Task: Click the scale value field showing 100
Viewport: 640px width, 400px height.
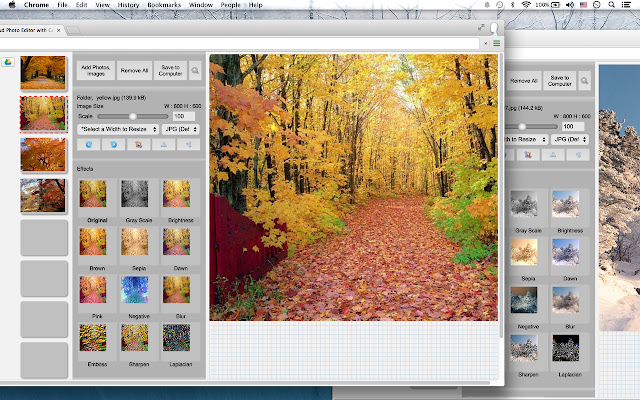Action: [183, 116]
